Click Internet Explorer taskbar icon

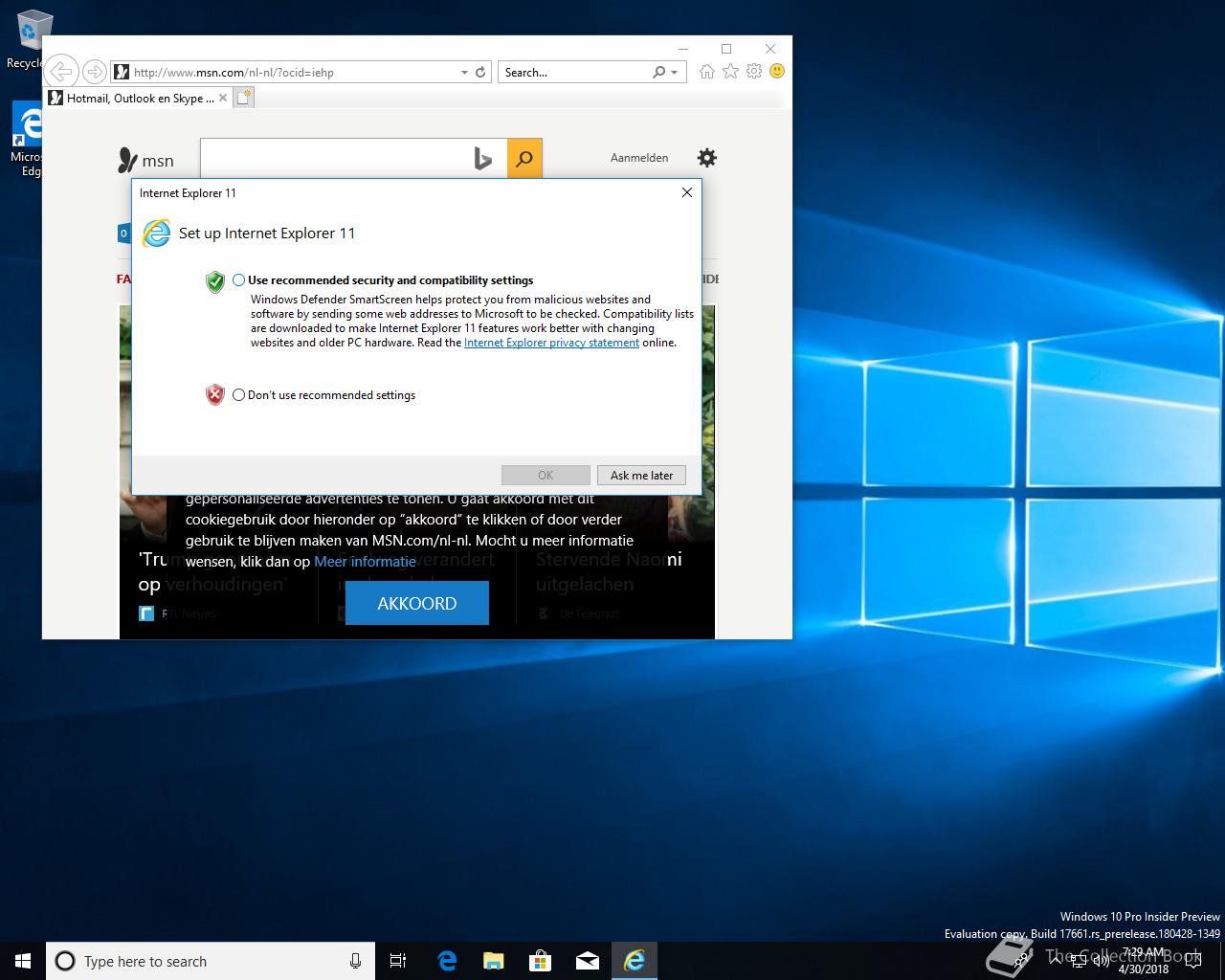point(635,961)
